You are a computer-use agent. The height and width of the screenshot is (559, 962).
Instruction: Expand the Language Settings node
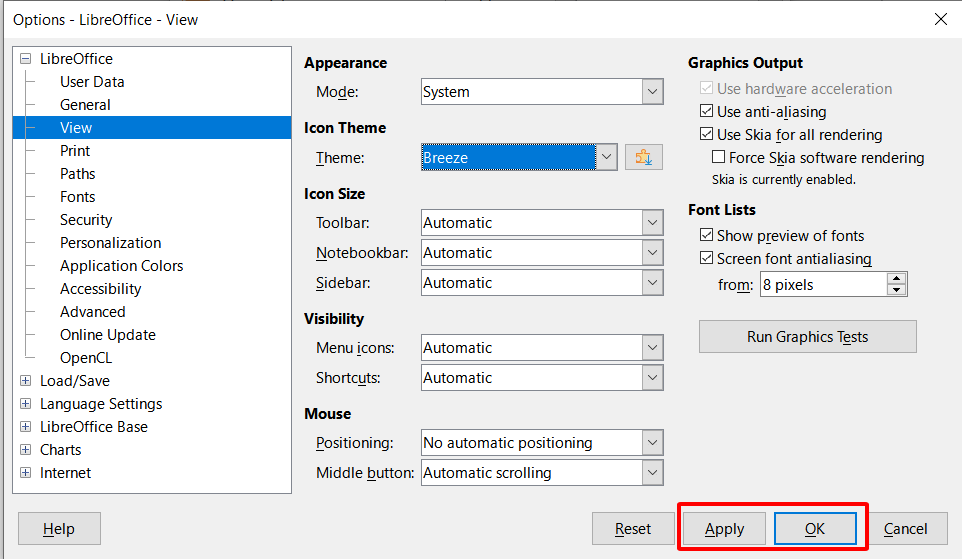pyautogui.click(x=25, y=404)
